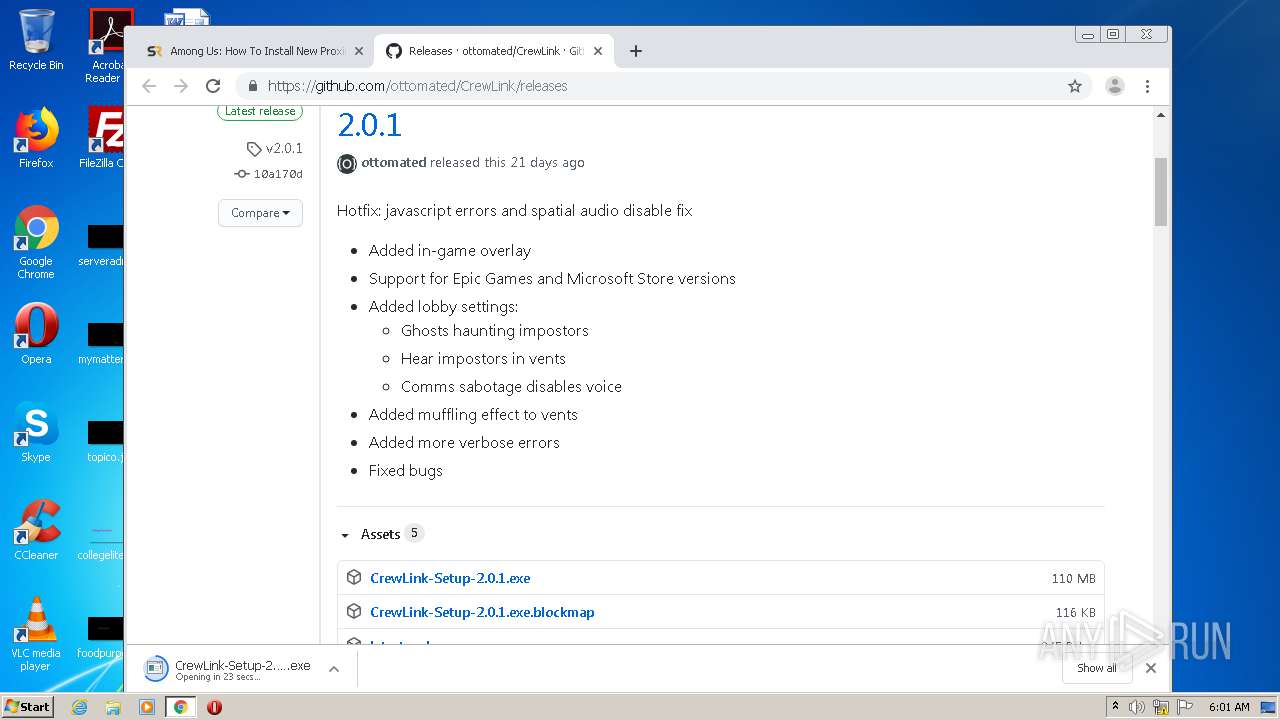The width and height of the screenshot is (1280, 720).
Task: Open the v2.0.1 tag link
Action: [x=275, y=149]
